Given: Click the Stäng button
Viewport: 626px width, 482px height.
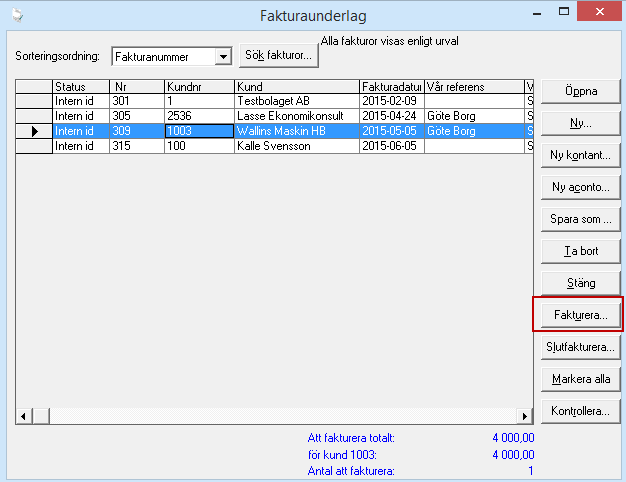Looking at the screenshot, I should [x=580, y=283].
